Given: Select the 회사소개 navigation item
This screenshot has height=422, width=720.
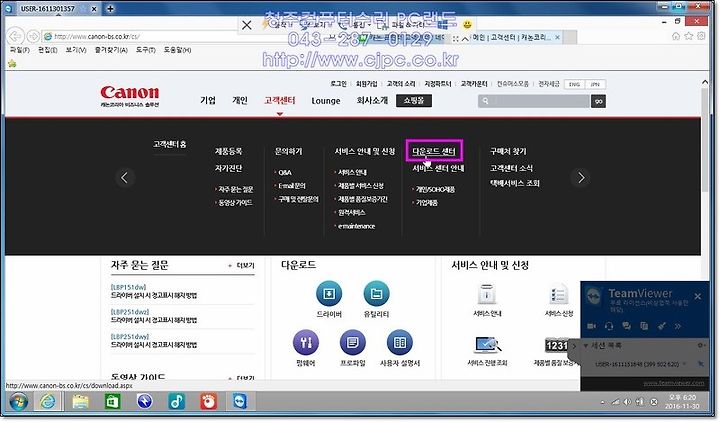Looking at the screenshot, I should coord(372,100).
